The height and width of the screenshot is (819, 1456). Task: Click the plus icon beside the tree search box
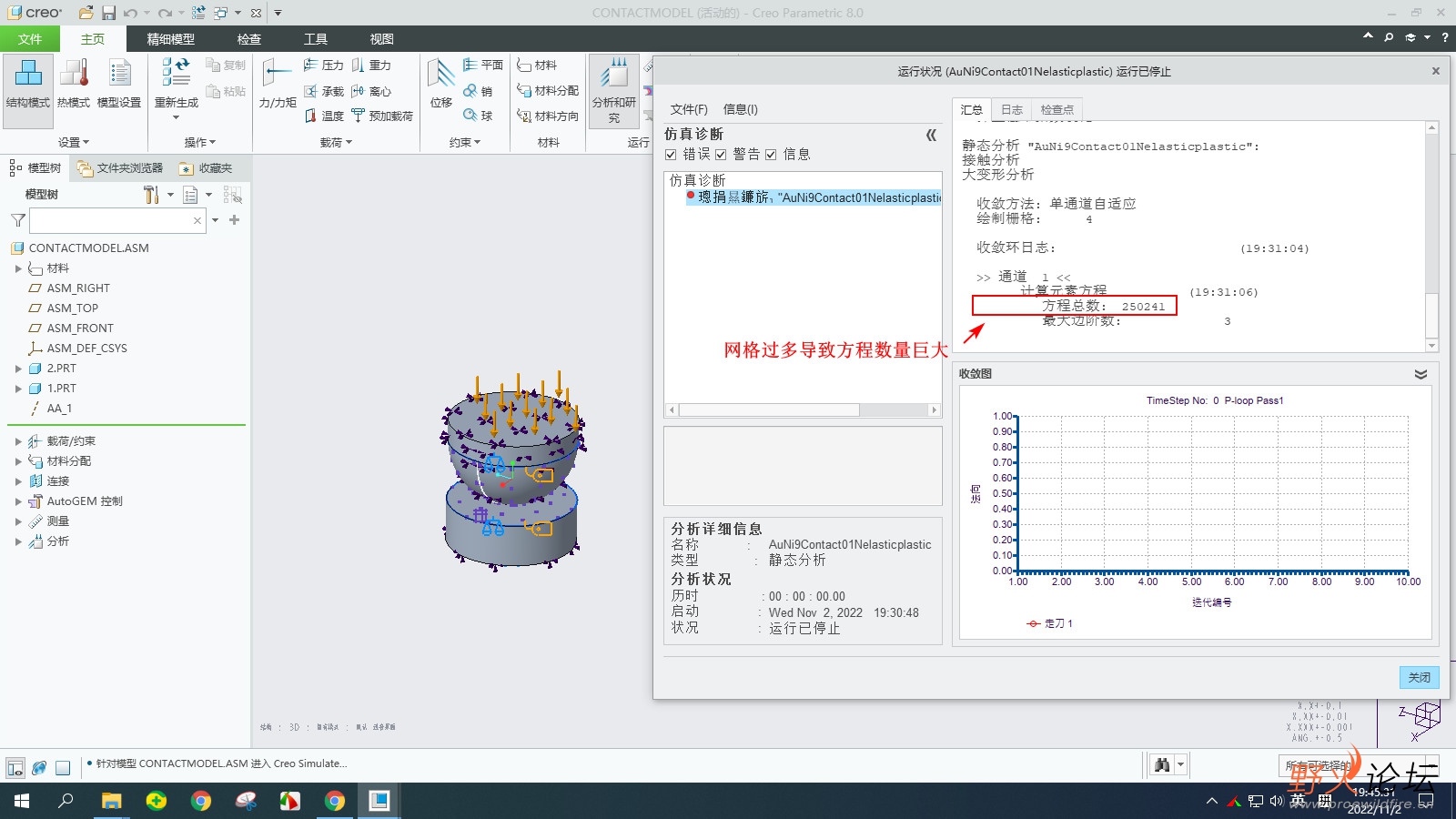pos(234,220)
